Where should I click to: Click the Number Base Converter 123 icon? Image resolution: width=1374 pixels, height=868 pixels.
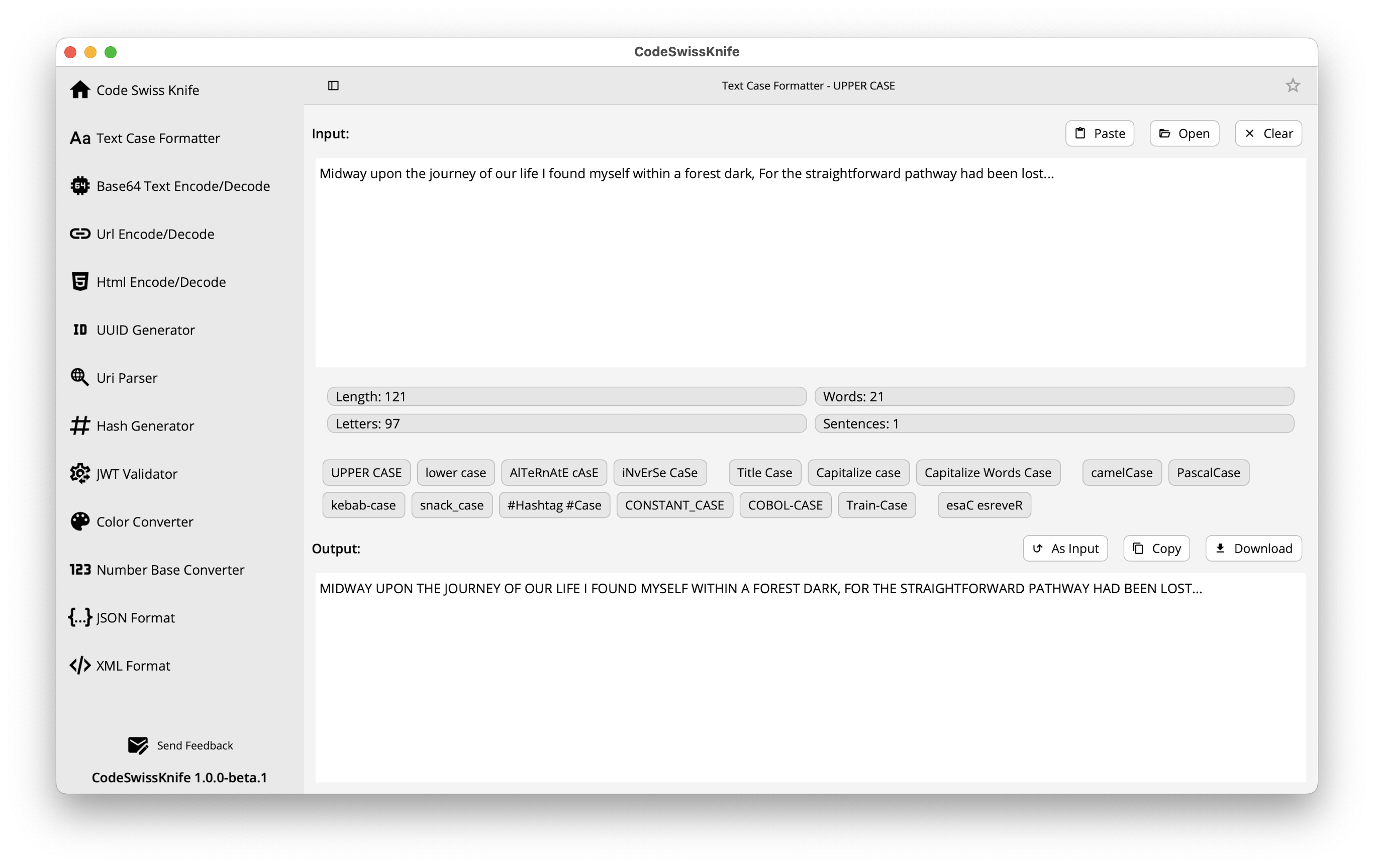[x=80, y=569]
